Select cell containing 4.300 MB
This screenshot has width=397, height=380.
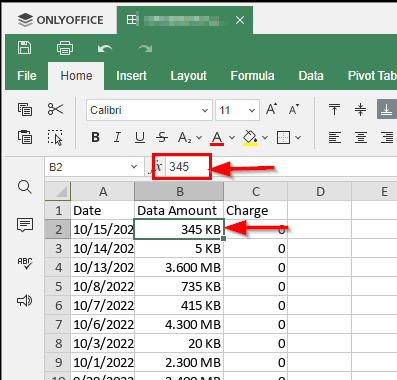tap(179, 324)
